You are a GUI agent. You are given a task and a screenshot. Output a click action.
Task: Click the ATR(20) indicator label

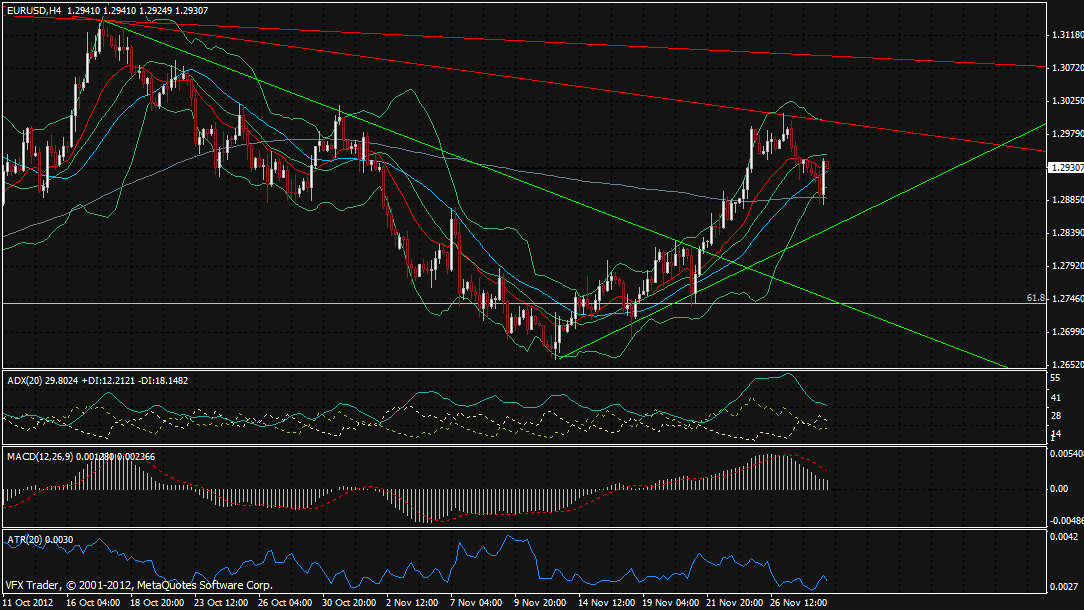click(23, 539)
